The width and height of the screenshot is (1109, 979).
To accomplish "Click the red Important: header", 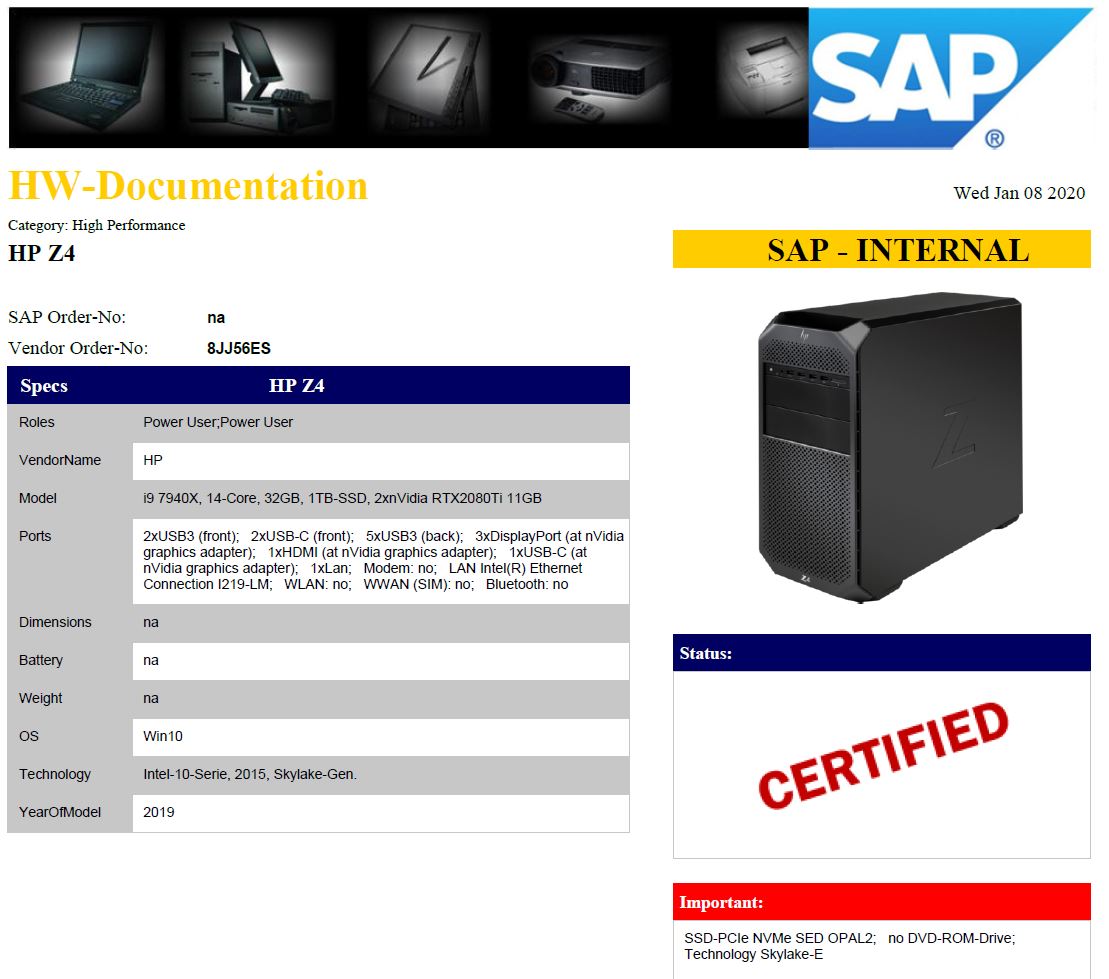I will [x=881, y=902].
